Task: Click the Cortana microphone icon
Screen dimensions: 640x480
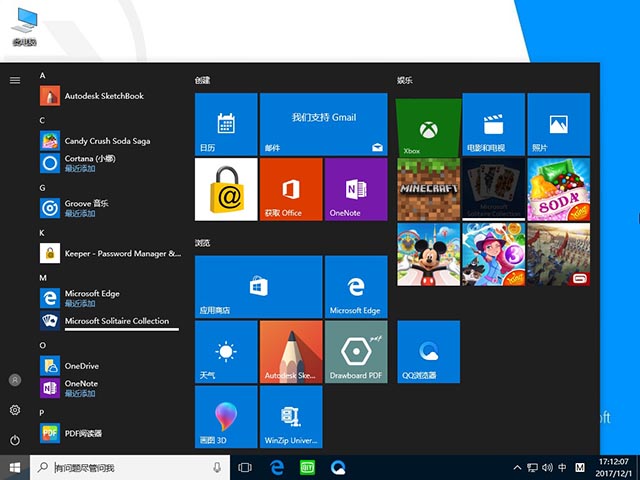Action: pyautogui.click(x=217, y=468)
